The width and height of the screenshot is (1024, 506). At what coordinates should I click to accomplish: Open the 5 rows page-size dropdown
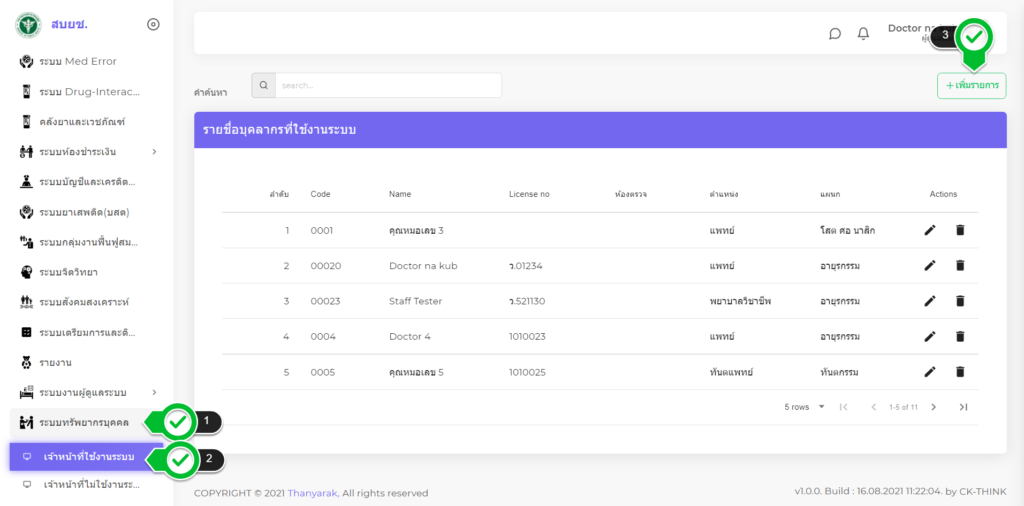pyautogui.click(x=805, y=407)
